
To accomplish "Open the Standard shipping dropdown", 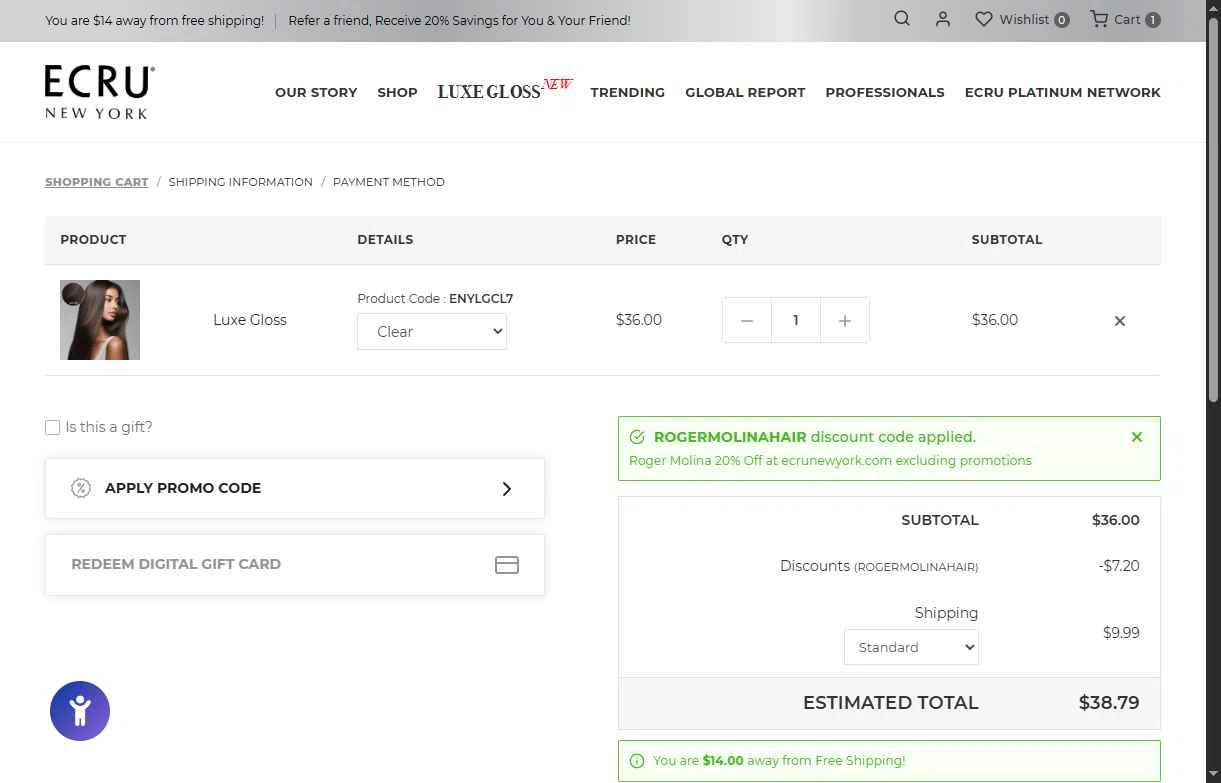I will (x=911, y=647).
